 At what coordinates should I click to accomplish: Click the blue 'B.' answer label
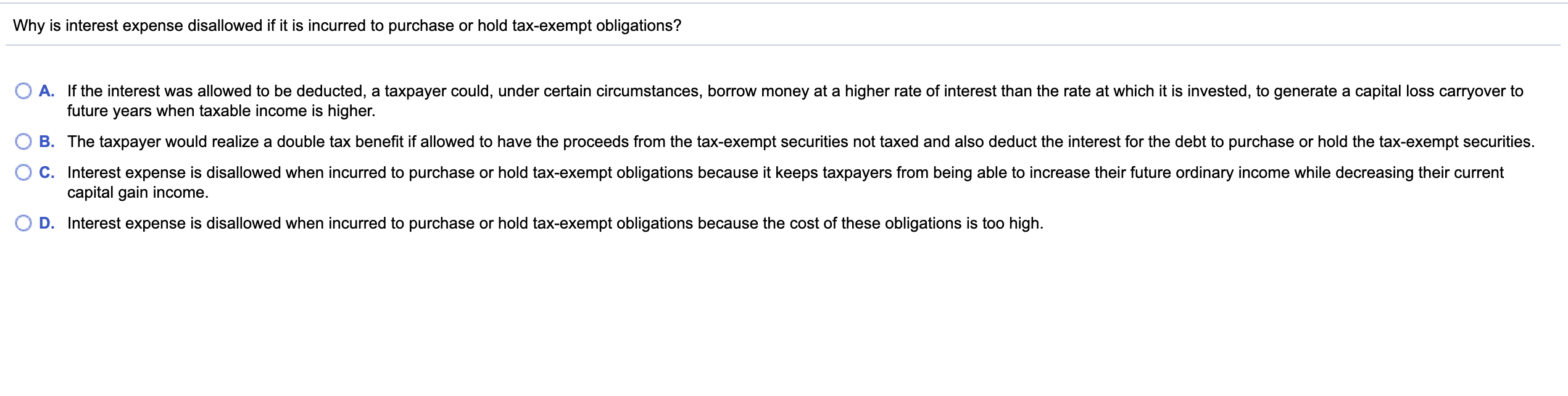(46, 142)
